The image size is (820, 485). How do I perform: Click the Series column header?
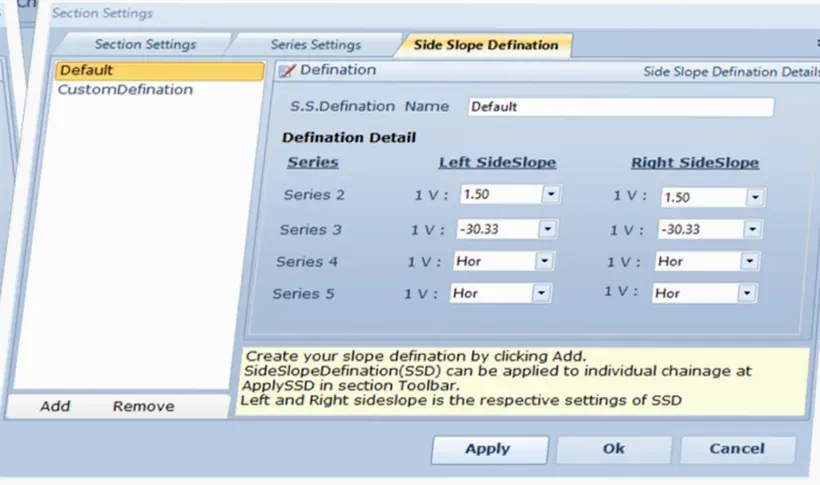click(x=313, y=162)
